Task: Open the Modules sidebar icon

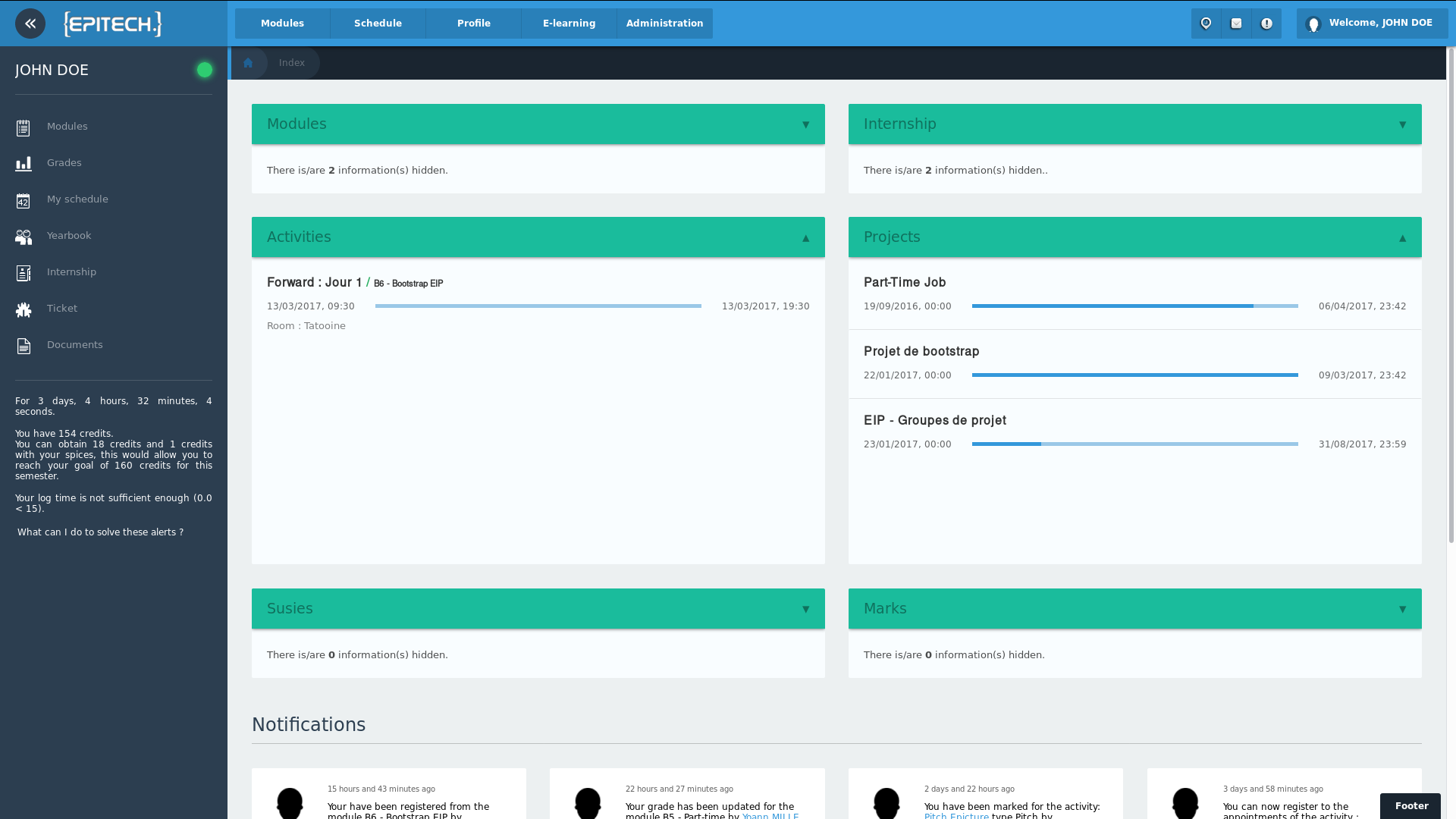Action: tap(24, 126)
